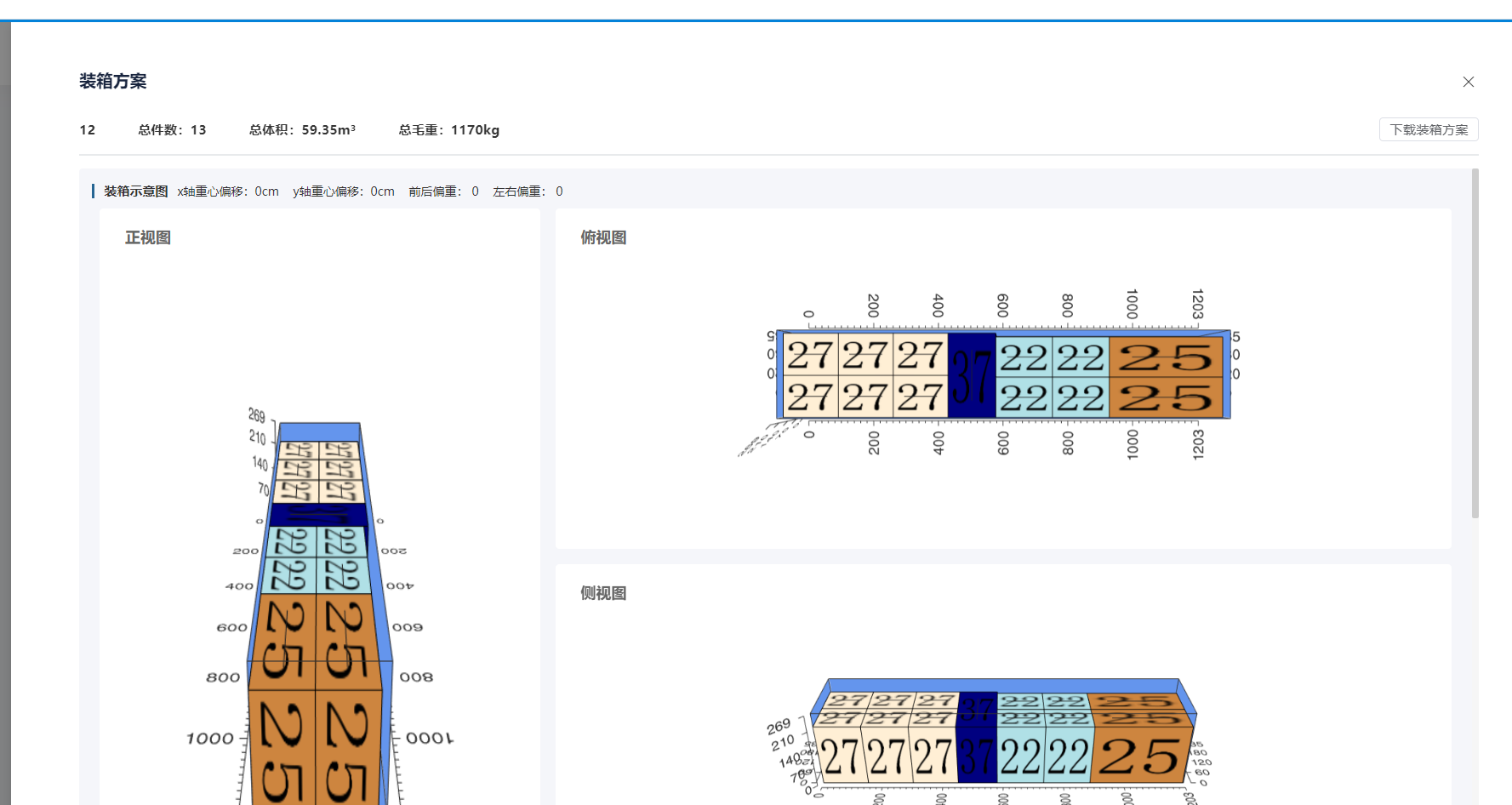1512x805 pixels.
Task: Click the upper orange box 25 in top view
Action: click(1165, 357)
